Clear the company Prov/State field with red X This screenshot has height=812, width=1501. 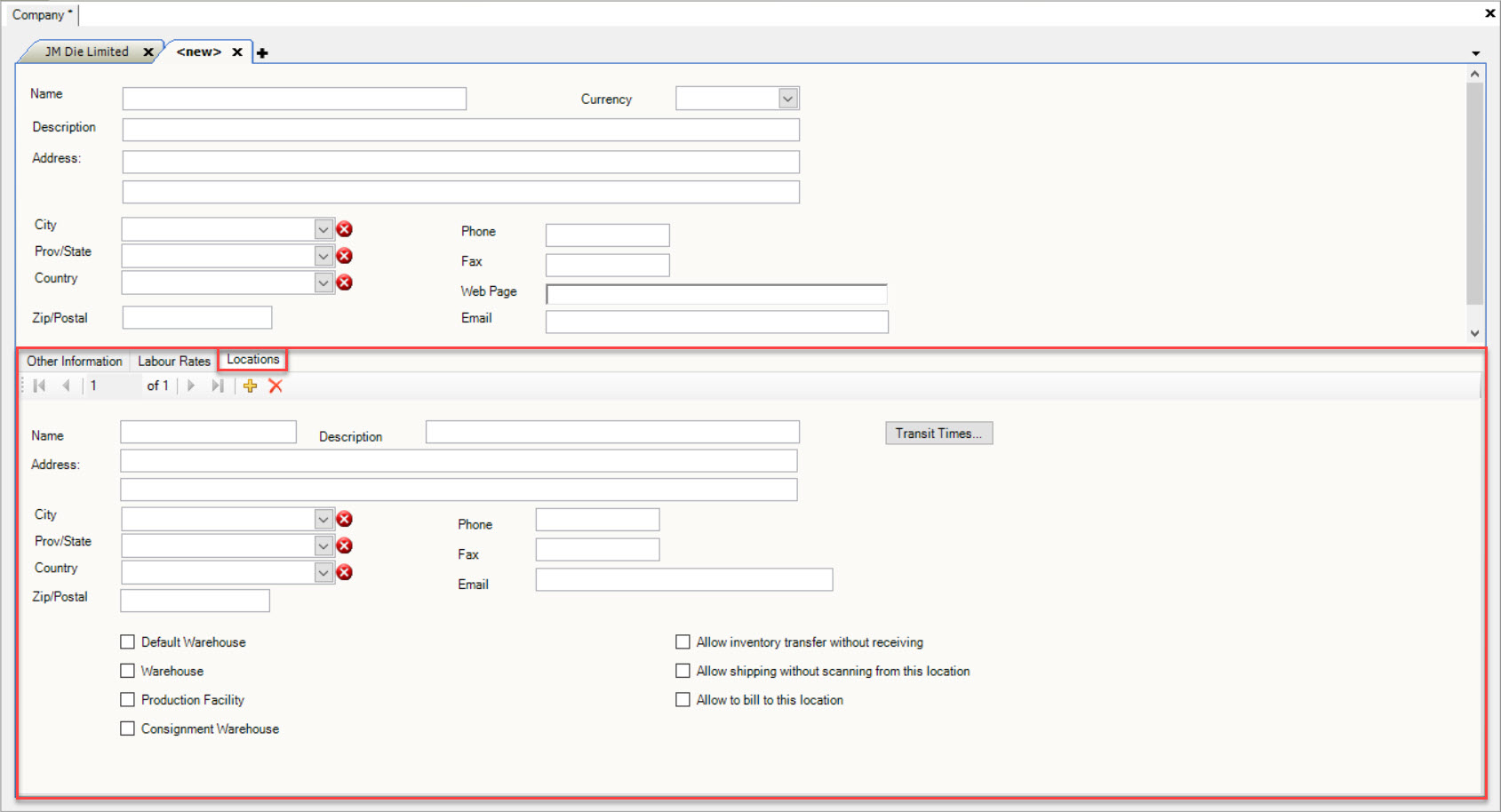[x=345, y=256]
